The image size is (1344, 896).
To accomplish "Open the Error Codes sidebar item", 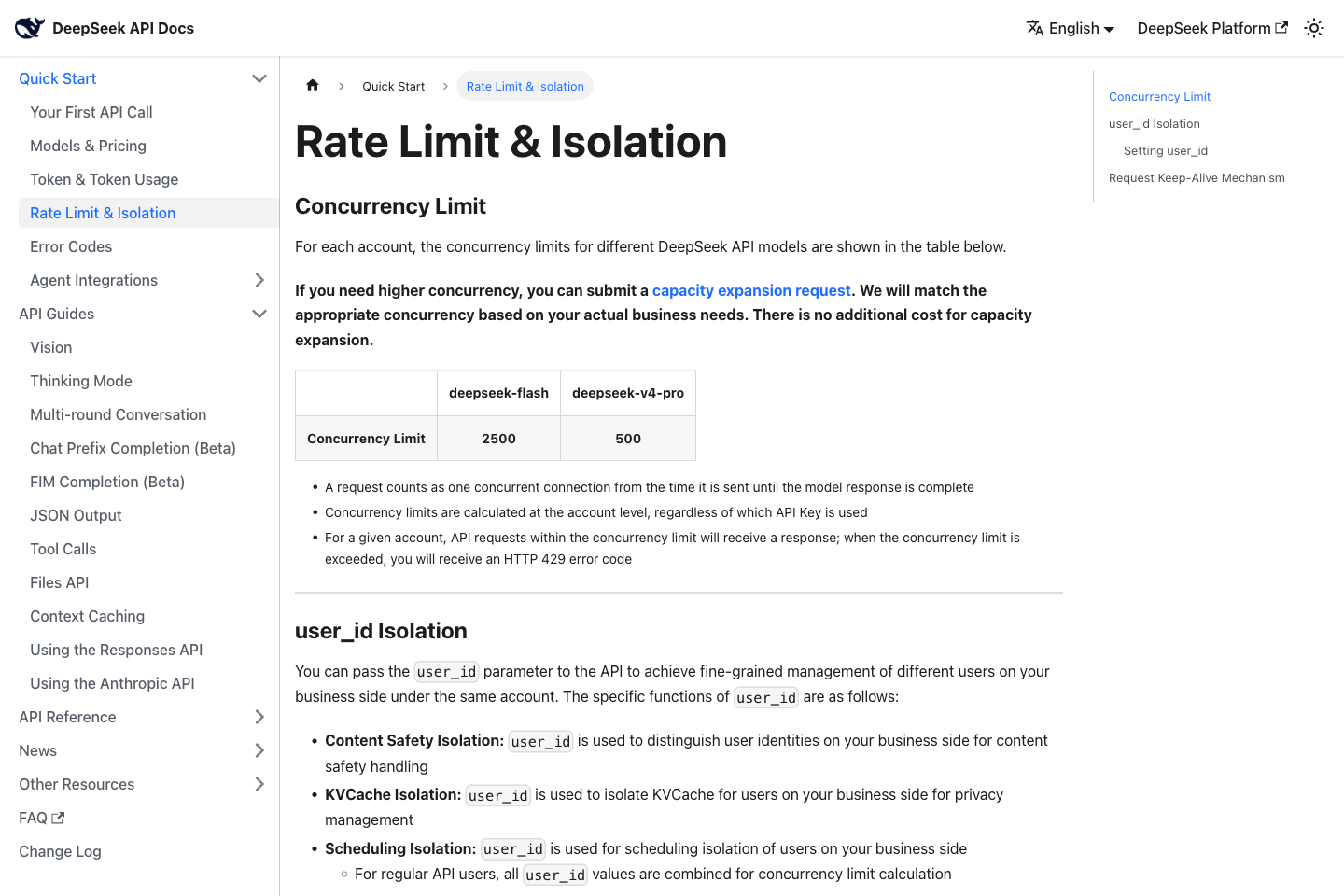I will [x=71, y=246].
